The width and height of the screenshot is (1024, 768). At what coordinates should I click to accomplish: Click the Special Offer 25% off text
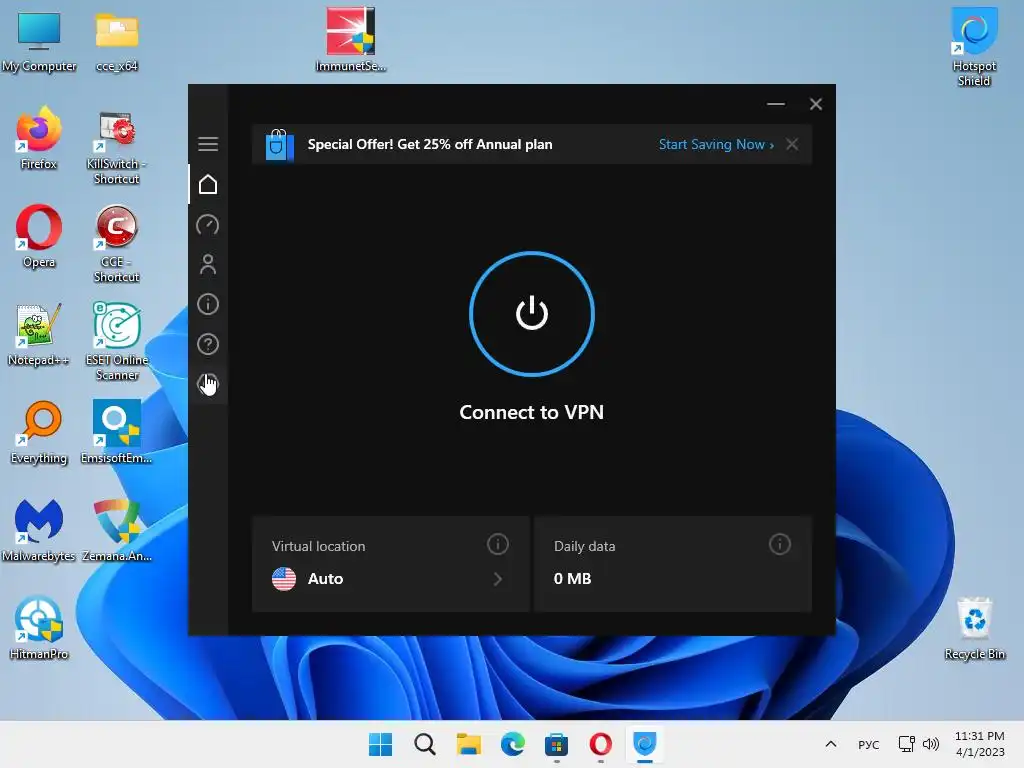(x=430, y=144)
